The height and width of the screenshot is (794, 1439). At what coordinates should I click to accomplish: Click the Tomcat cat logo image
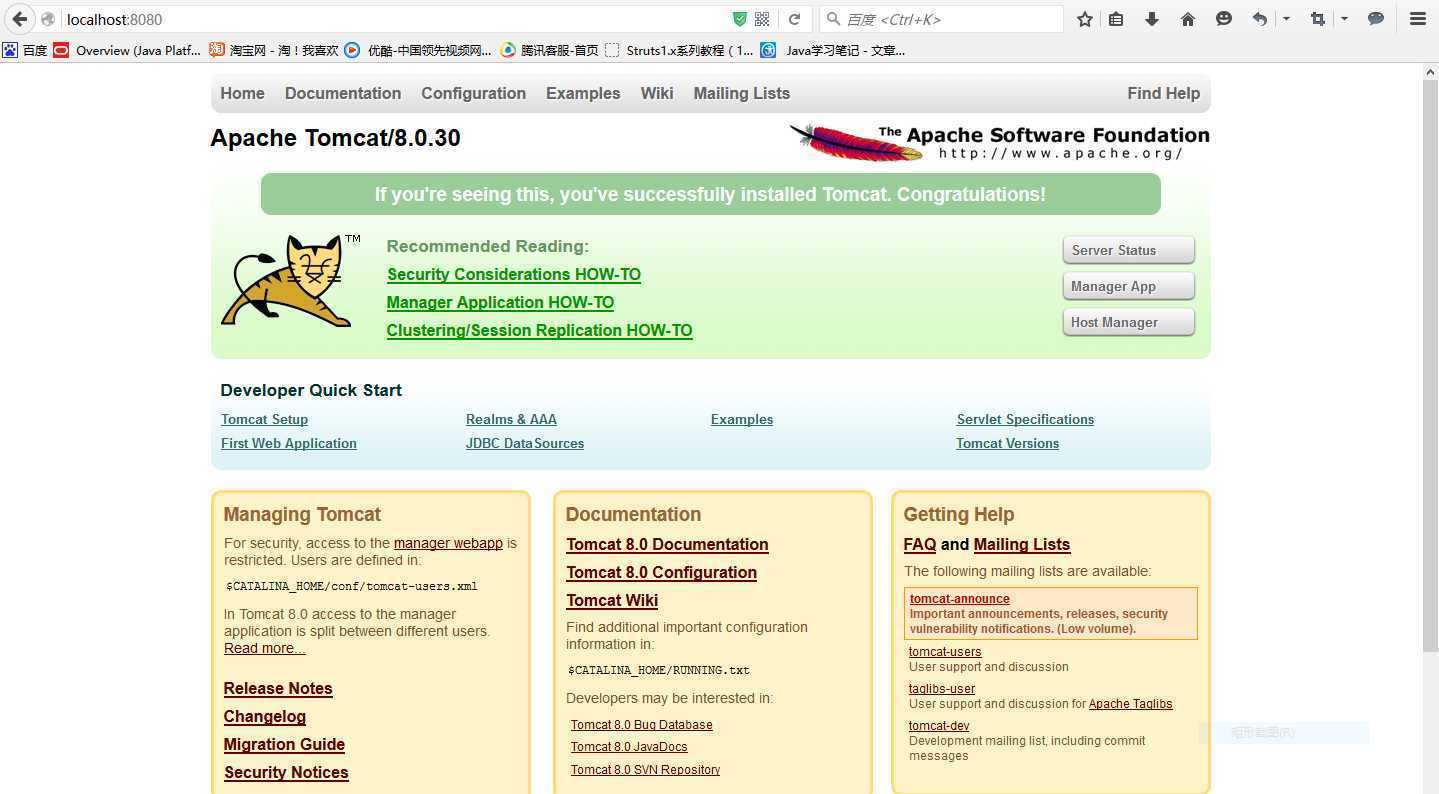pyautogui.click(x=290, y=281)
